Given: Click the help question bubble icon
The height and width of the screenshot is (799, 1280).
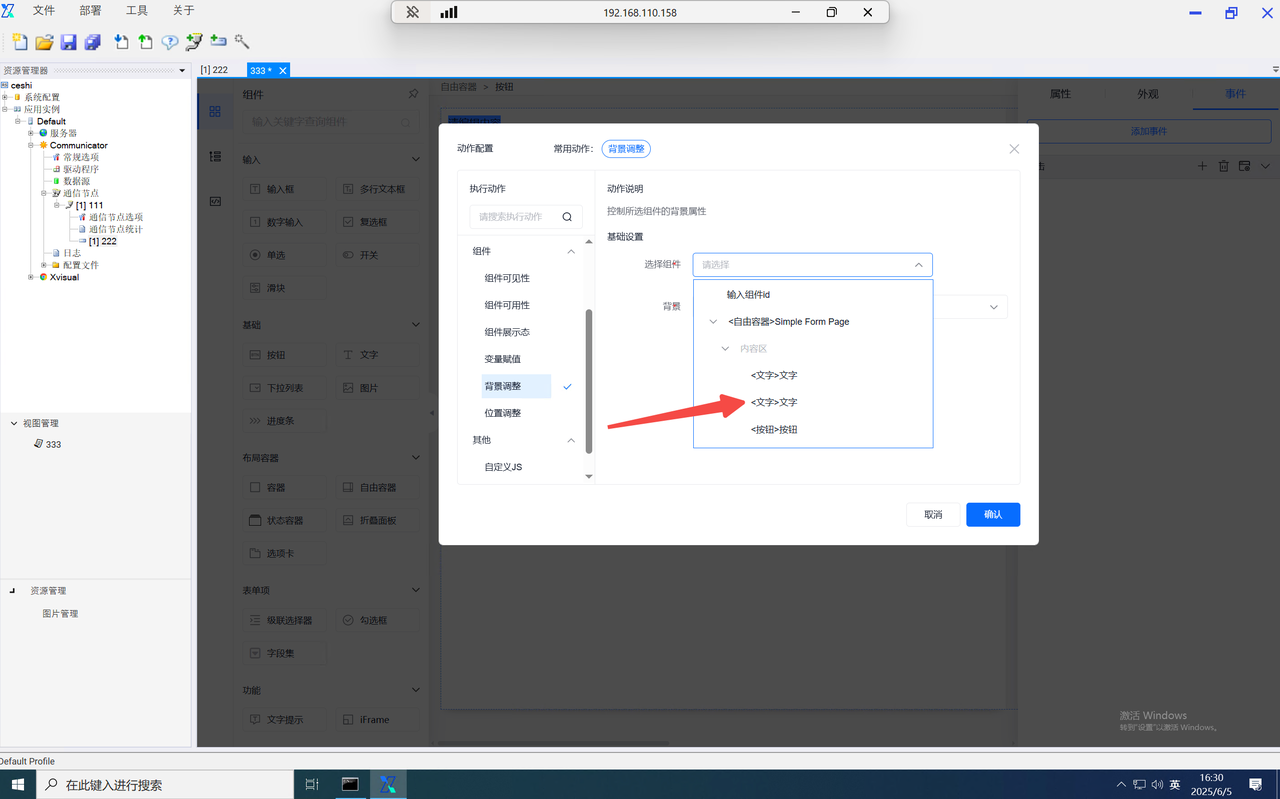Looking at the screenshot, I should (x=170, y=42).
